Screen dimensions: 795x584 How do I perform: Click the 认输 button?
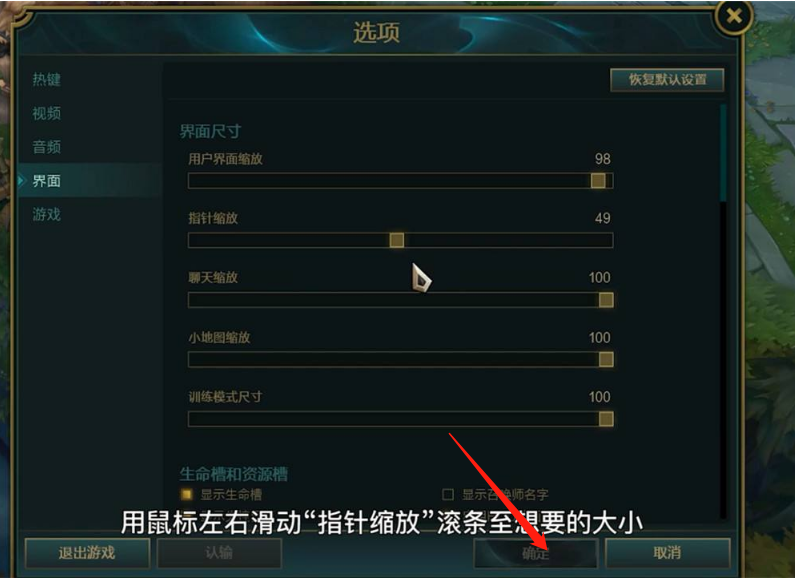(x=219, y=553)
